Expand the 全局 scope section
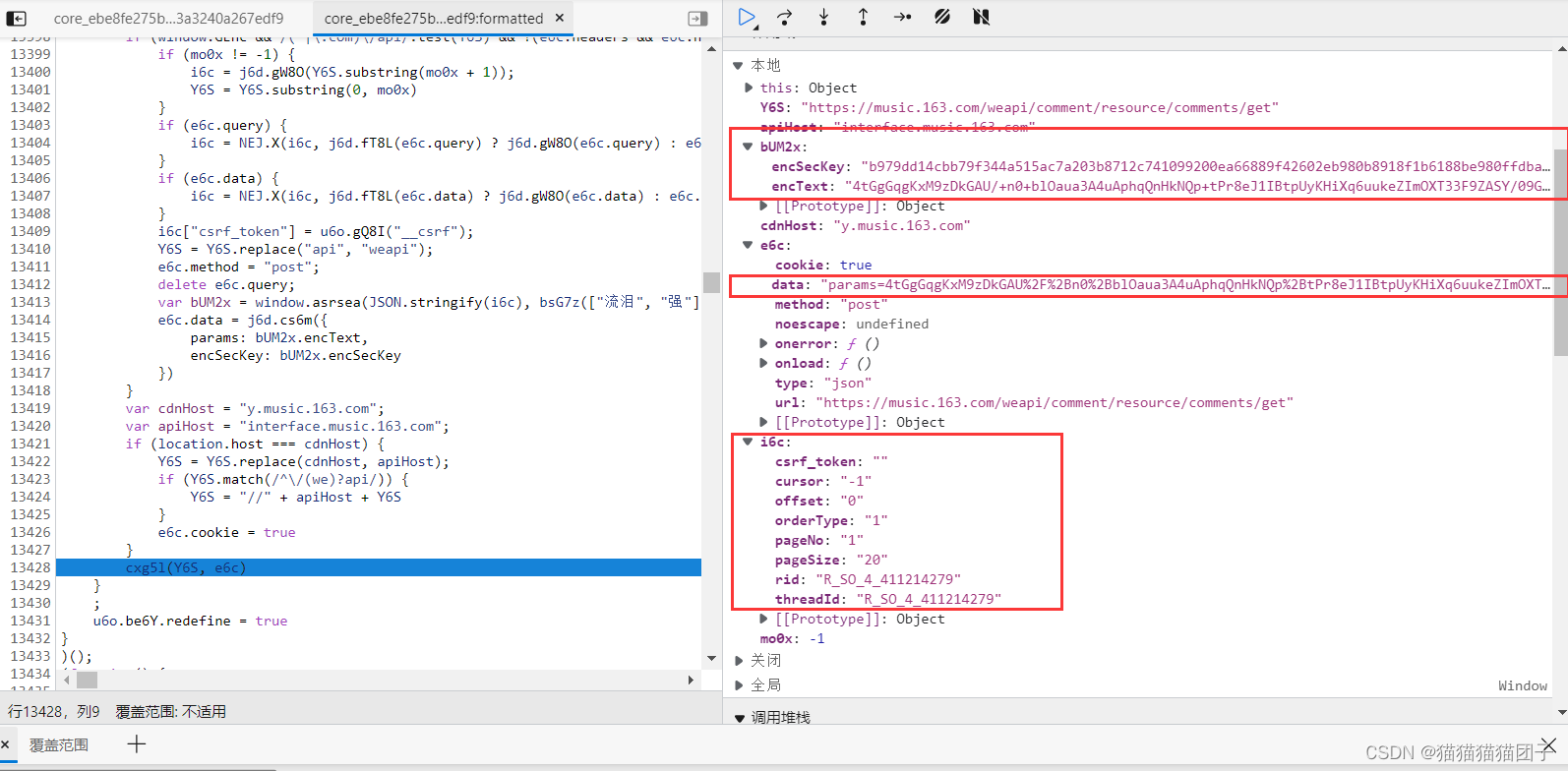 [738, 685]
